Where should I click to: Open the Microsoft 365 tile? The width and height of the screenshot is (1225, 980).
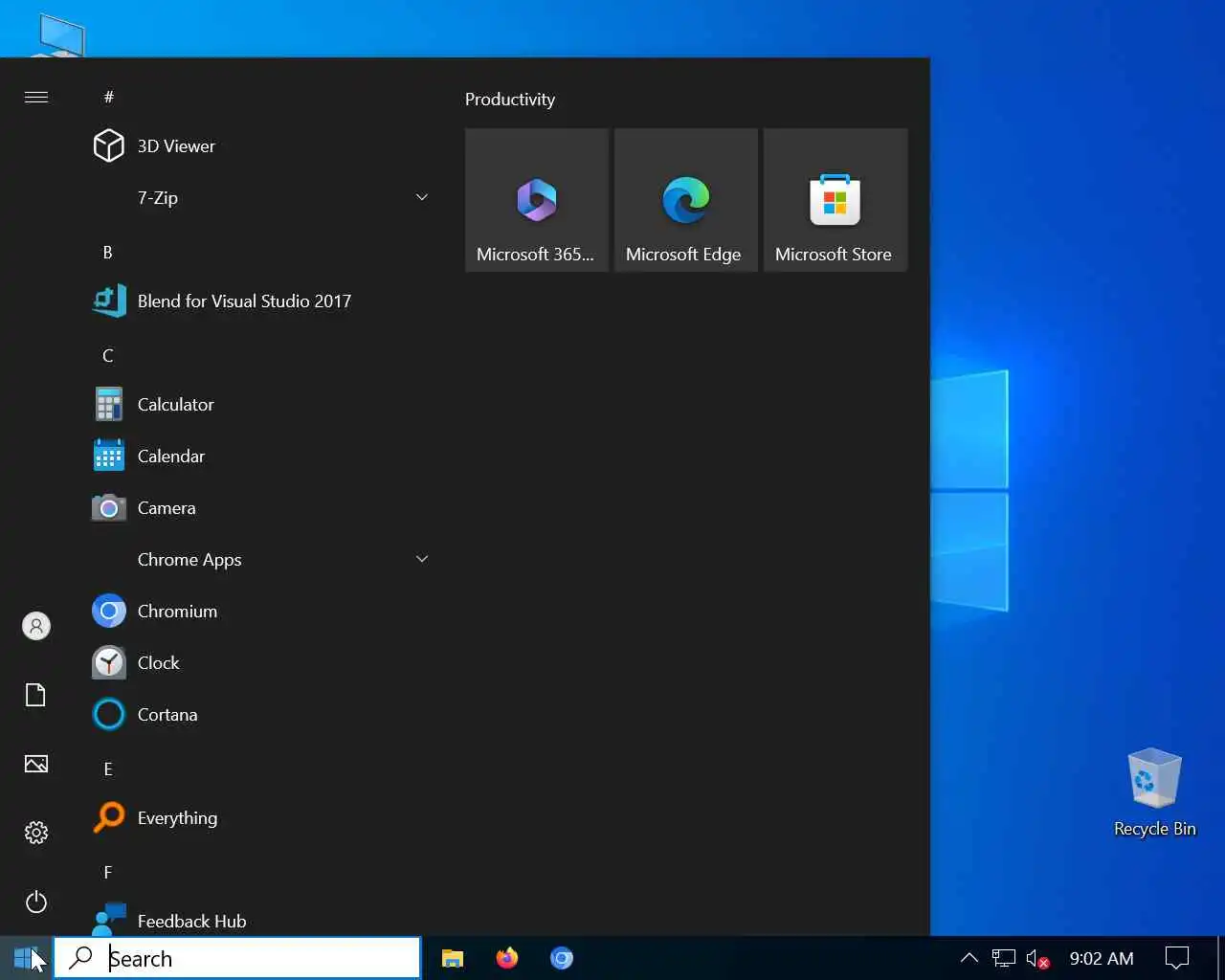coord(537,200)
